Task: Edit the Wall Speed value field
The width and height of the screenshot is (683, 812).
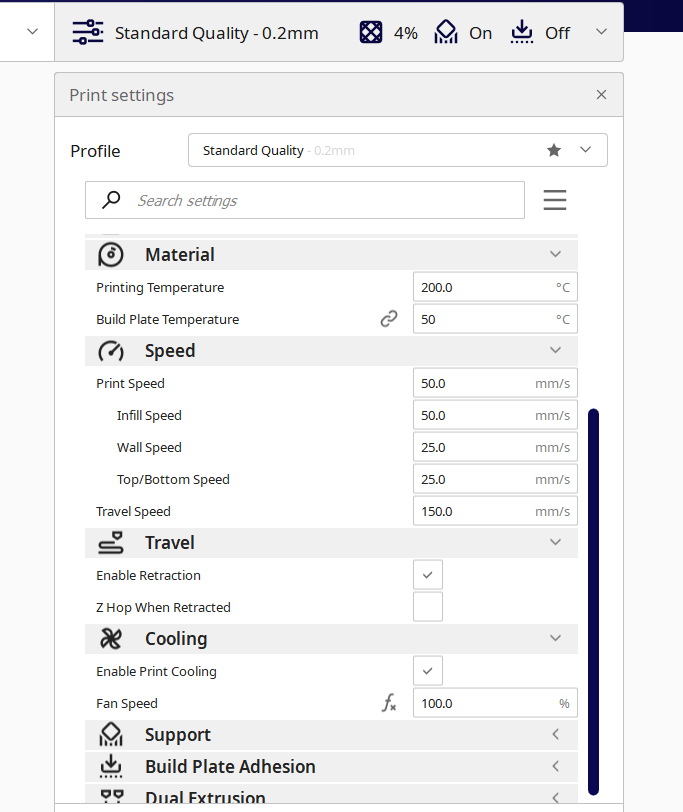Action: [495, 447]
